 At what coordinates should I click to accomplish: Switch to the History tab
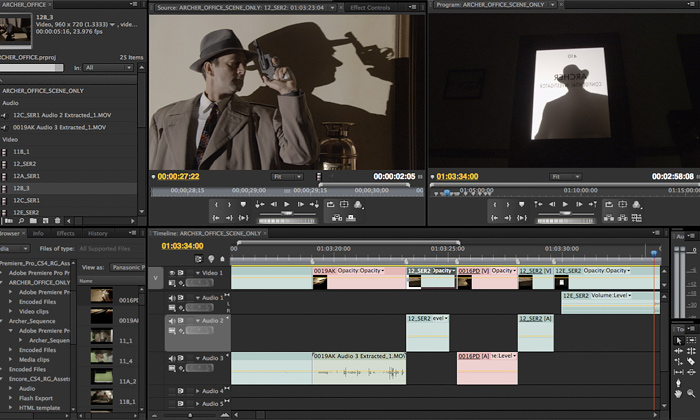(x=97, y=233)
